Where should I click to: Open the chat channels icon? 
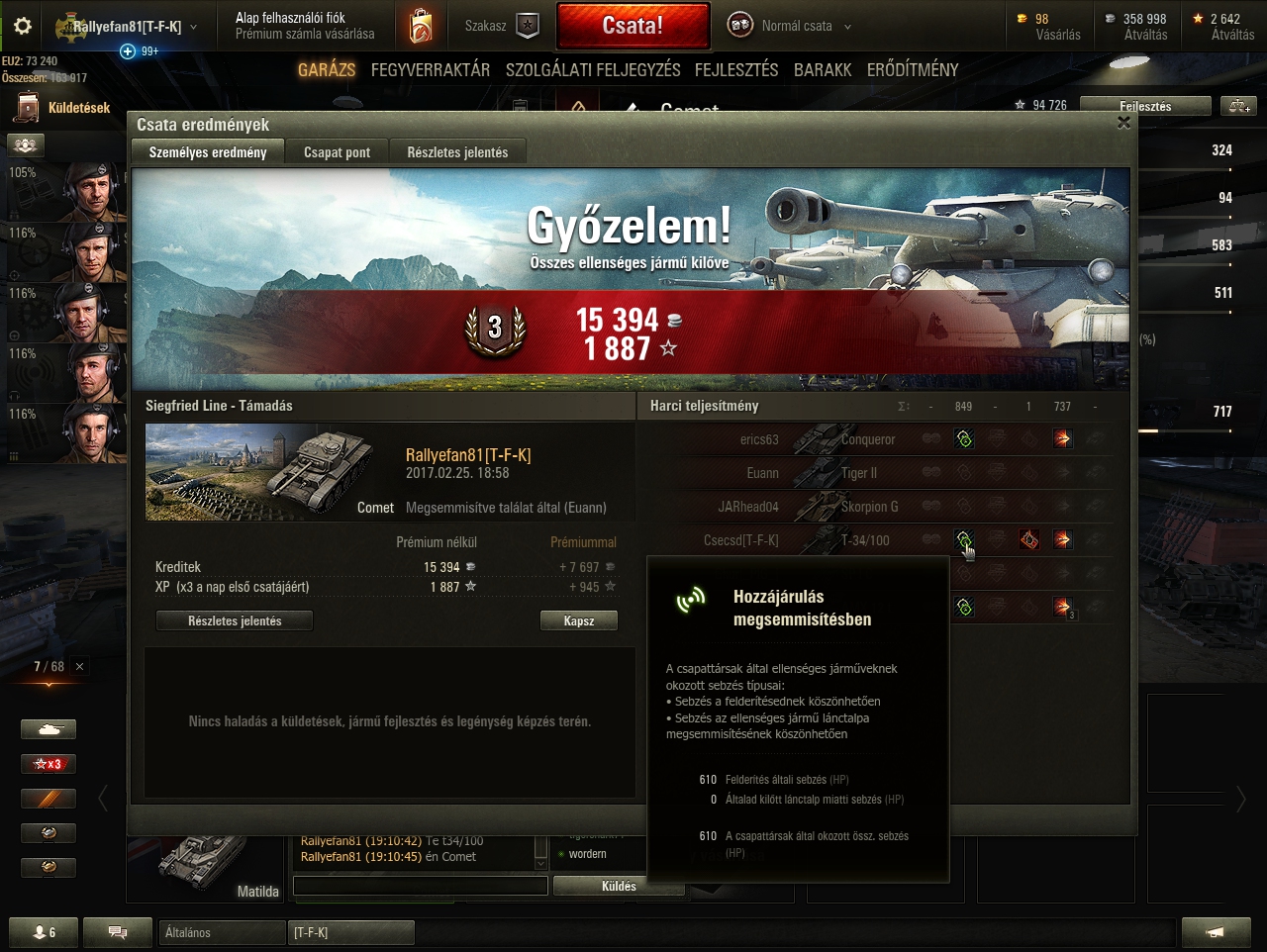pyautogui.click(x=117, y=932)
